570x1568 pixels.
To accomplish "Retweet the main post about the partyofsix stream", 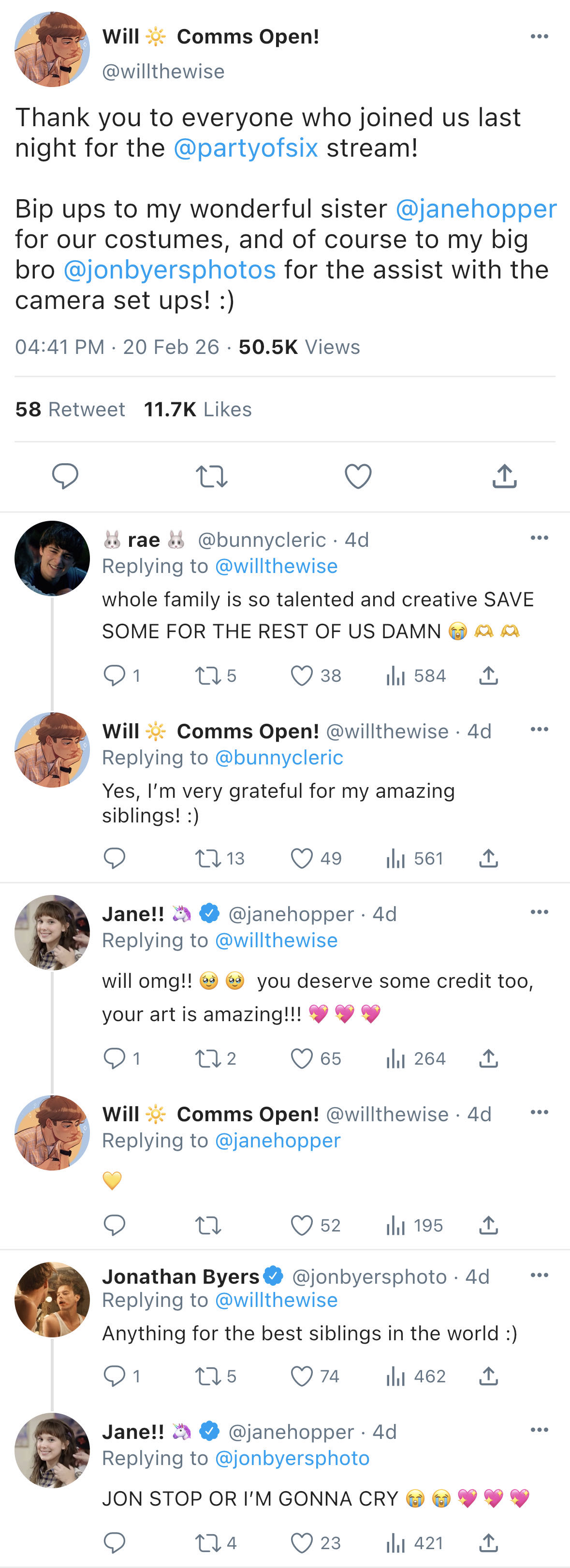I will pos(211,476).
